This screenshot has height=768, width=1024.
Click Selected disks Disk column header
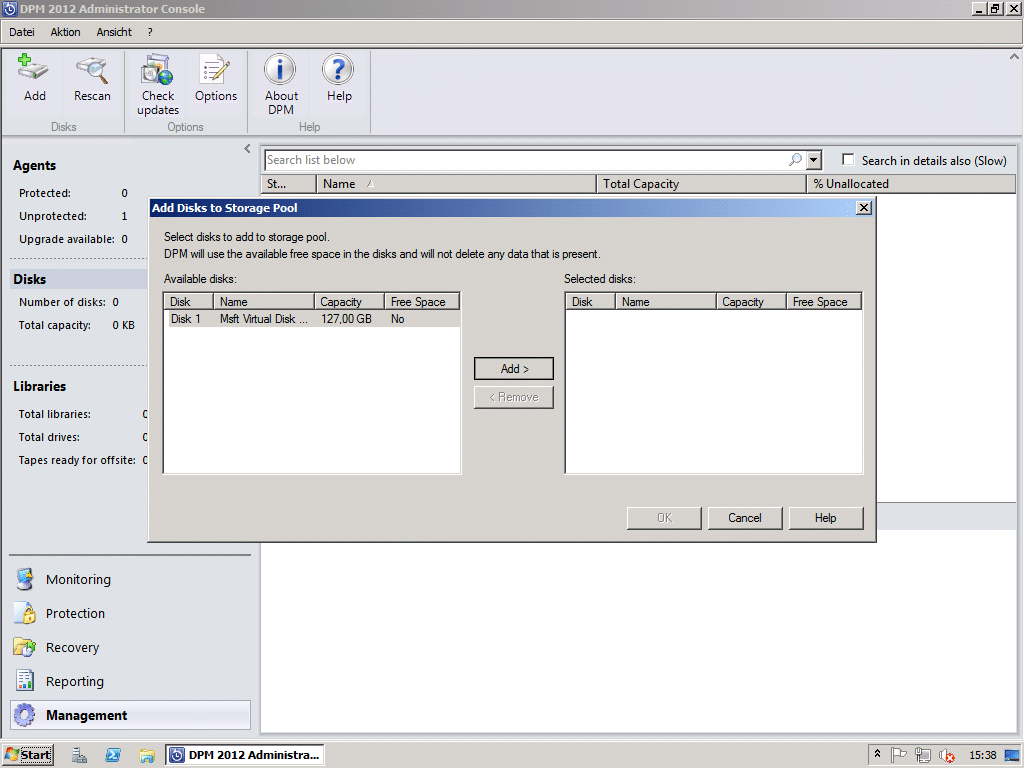point(590,302)
